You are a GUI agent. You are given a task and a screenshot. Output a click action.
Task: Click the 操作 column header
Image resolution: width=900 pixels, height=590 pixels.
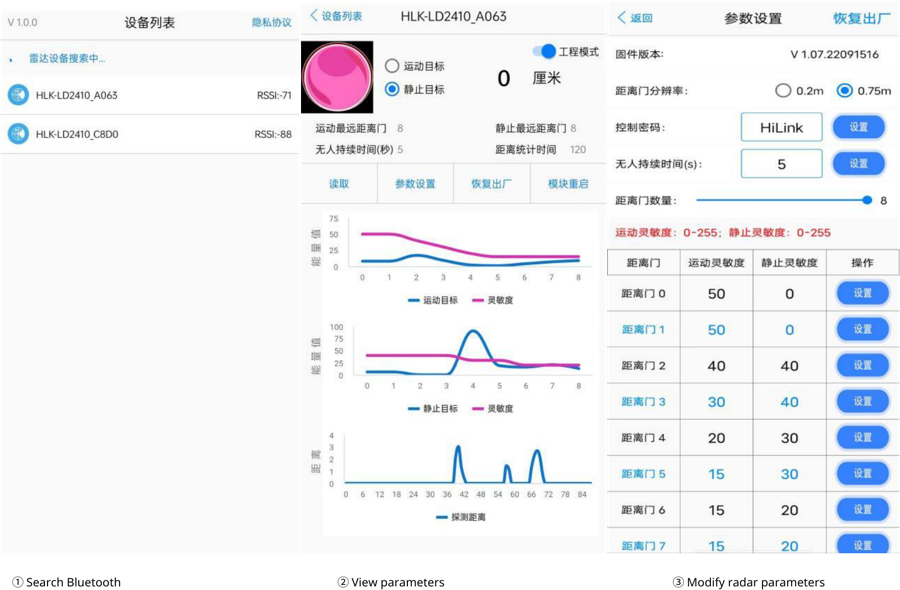pyautogui.click(x=862, y=263)
